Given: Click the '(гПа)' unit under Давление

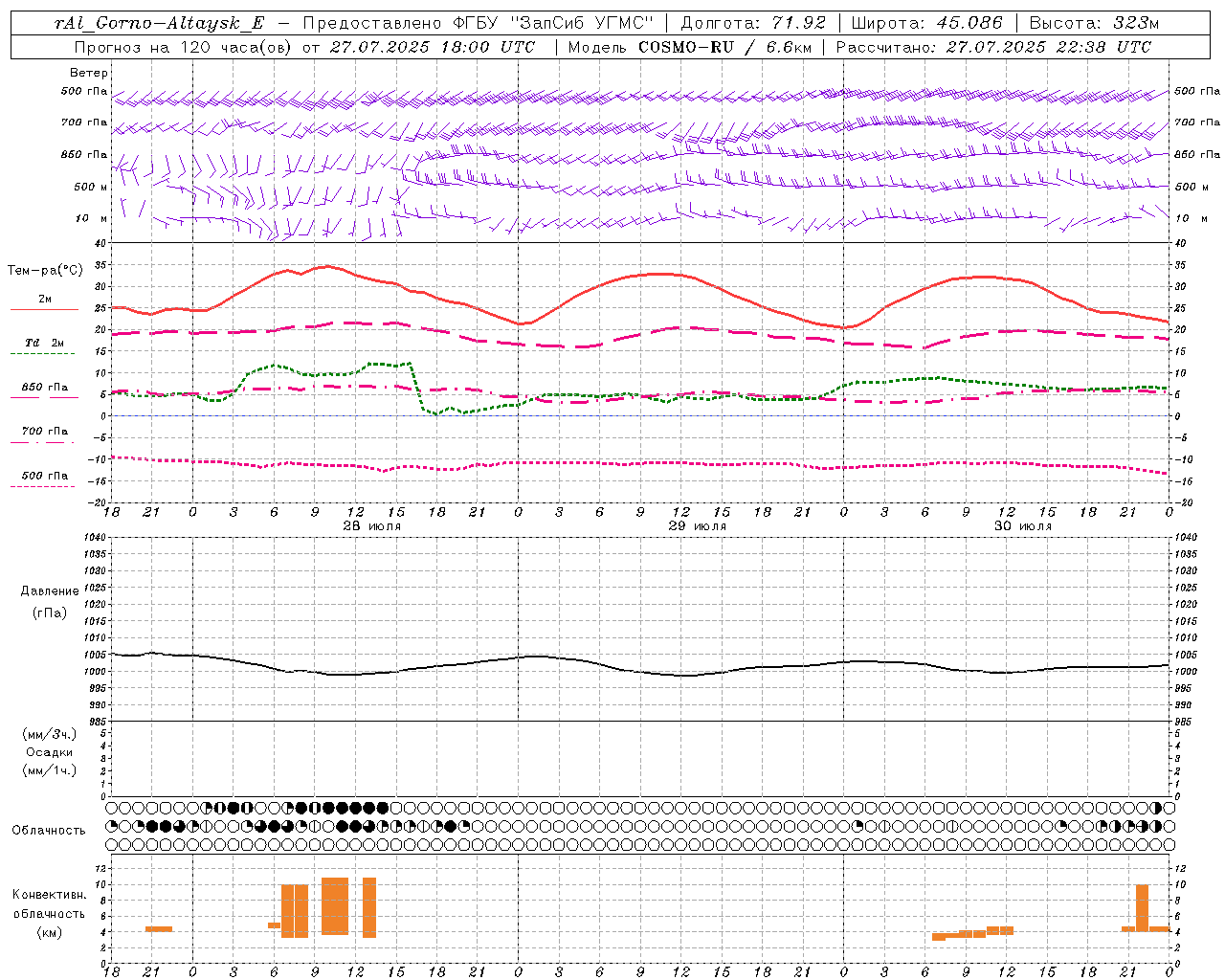Looking at the screenshot, I should click(x=50, y=612).
